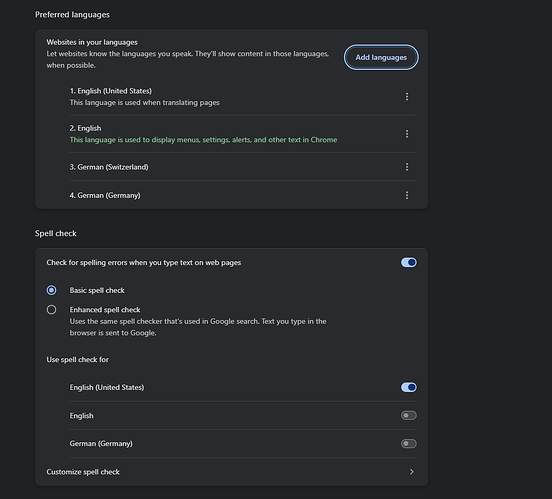The height and width of the screenshot is (499, 552).
Task: Click the English (United States) preferred language row
Action: (x=243, y=96)
